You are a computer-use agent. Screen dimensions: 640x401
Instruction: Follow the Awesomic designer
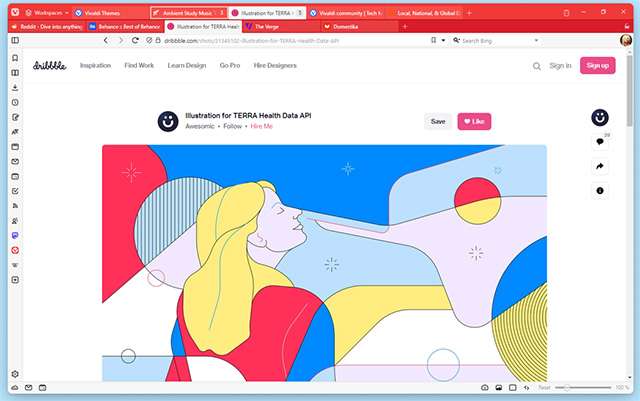233,126
